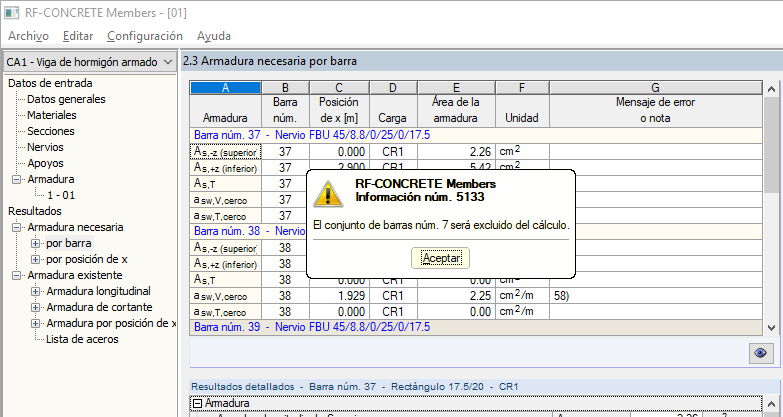Collapse the Armadura group in detailed results
Viewport: 783px width, 417px height.
point(197,403)
